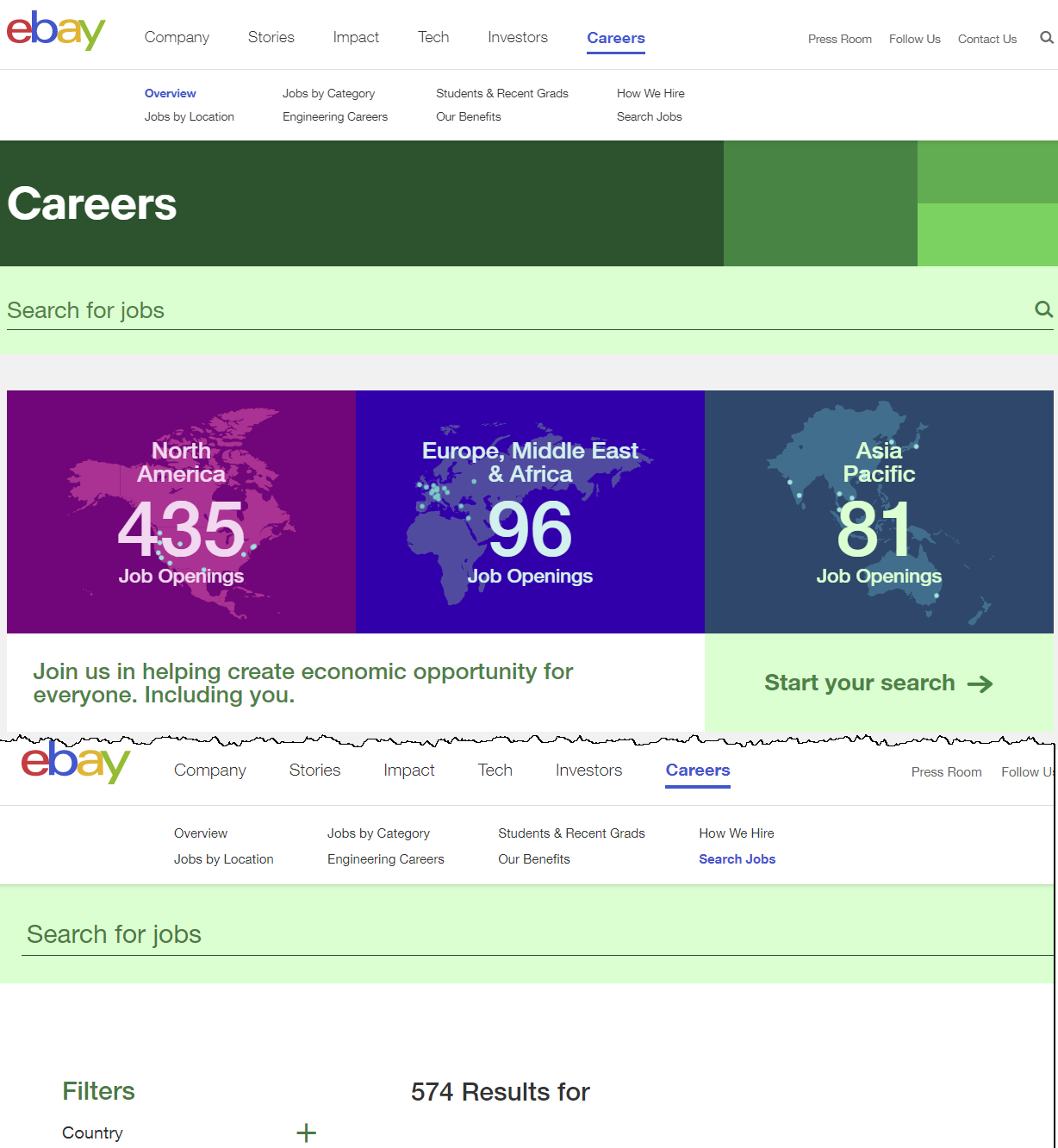
Task: Open Jobs by Category in top submenu
Action: tap(329, 93)
